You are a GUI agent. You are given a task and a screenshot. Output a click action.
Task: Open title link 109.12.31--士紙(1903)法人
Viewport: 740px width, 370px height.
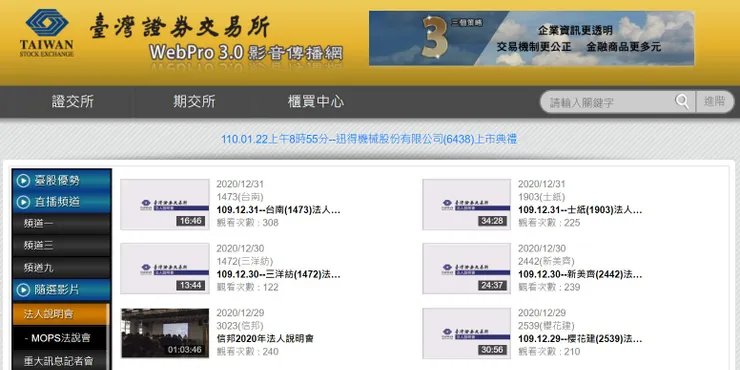point(580,210)
